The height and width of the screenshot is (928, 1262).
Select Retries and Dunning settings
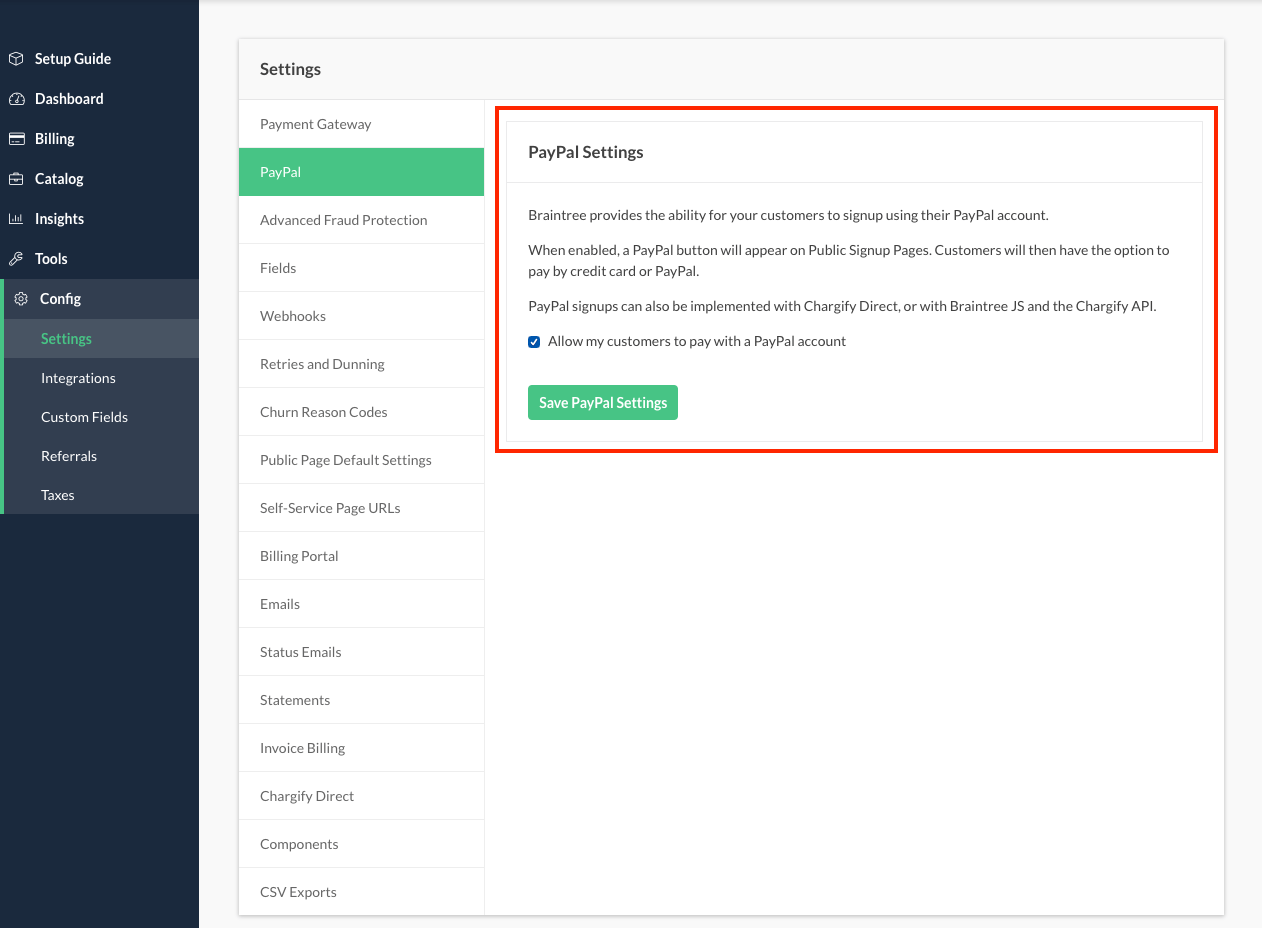[322, 364]
